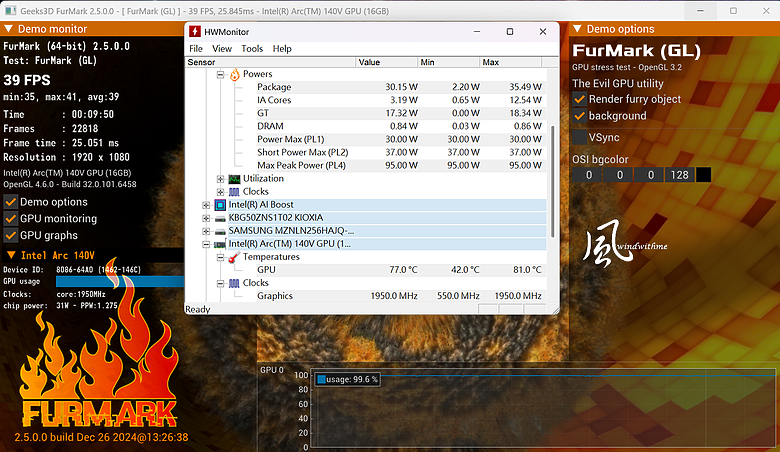This screenshot has height=452, width=780.
Task: Click the Temperatures thermometer icon
Action: point(234,257)
